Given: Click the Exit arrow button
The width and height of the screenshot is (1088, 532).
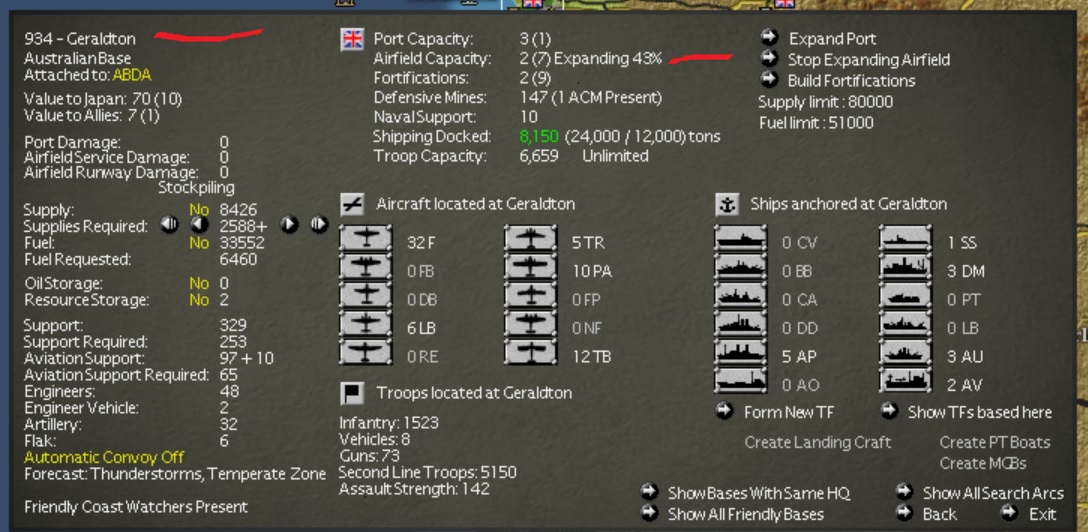Looking at the screenshot, I should [x=1009, y=513].
